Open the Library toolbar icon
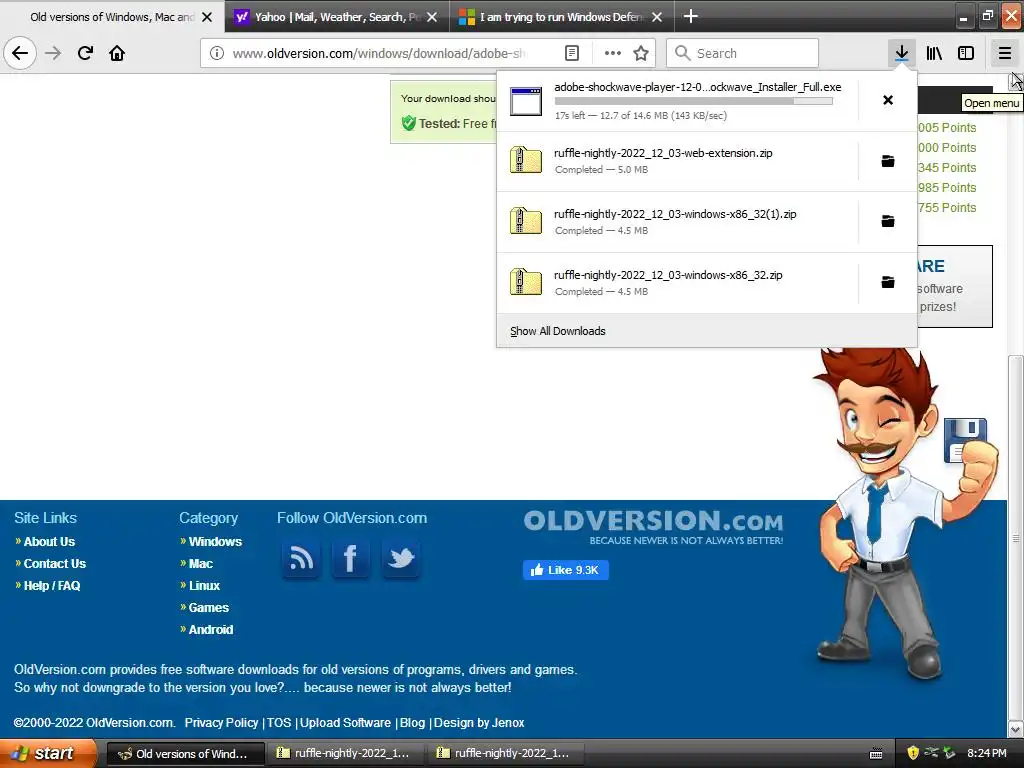1024x768 pixels. pyautogui.click(x=934, y=53)
